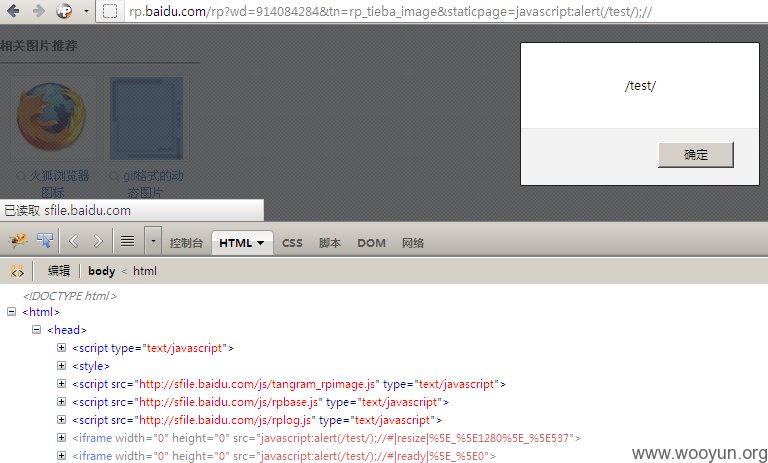The image size is (768, 463).
Task: Click the /test/ alert message text
Action: coord(640,86)
